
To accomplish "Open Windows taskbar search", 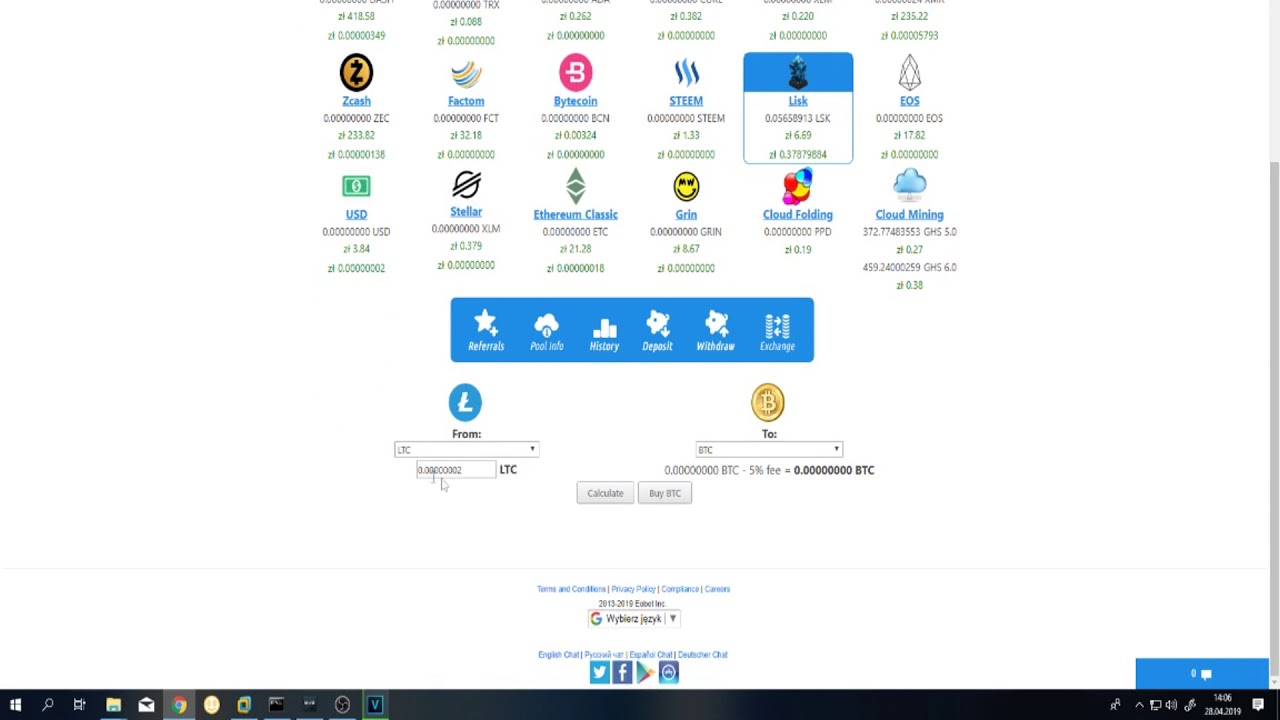I will (47, 705).
